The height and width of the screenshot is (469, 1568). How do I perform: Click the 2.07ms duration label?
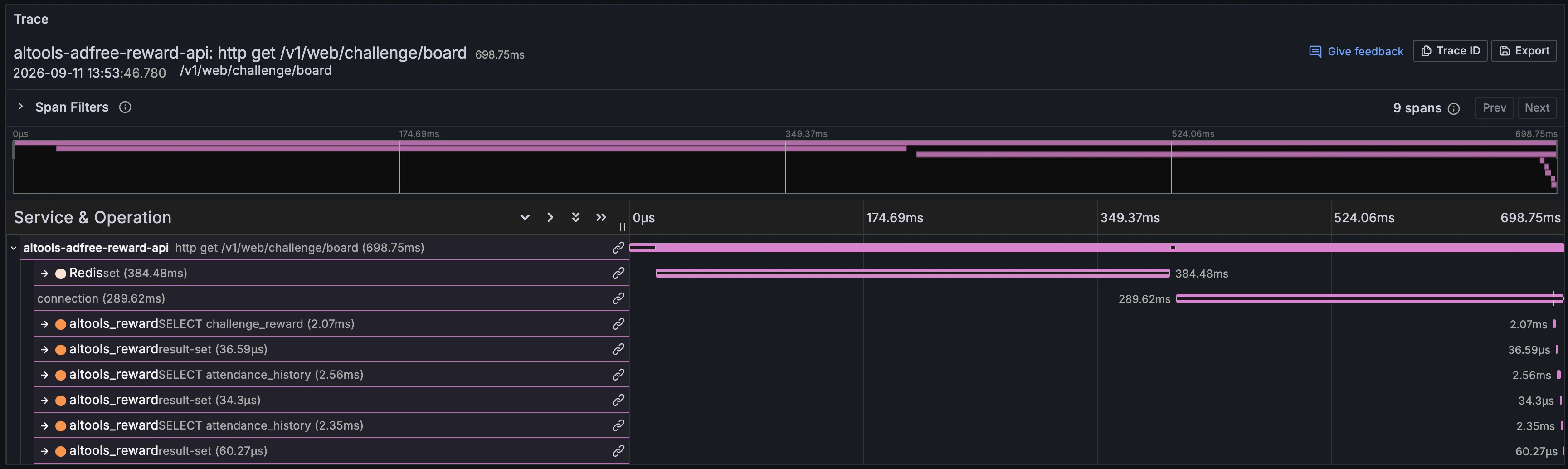point(1528,325)
